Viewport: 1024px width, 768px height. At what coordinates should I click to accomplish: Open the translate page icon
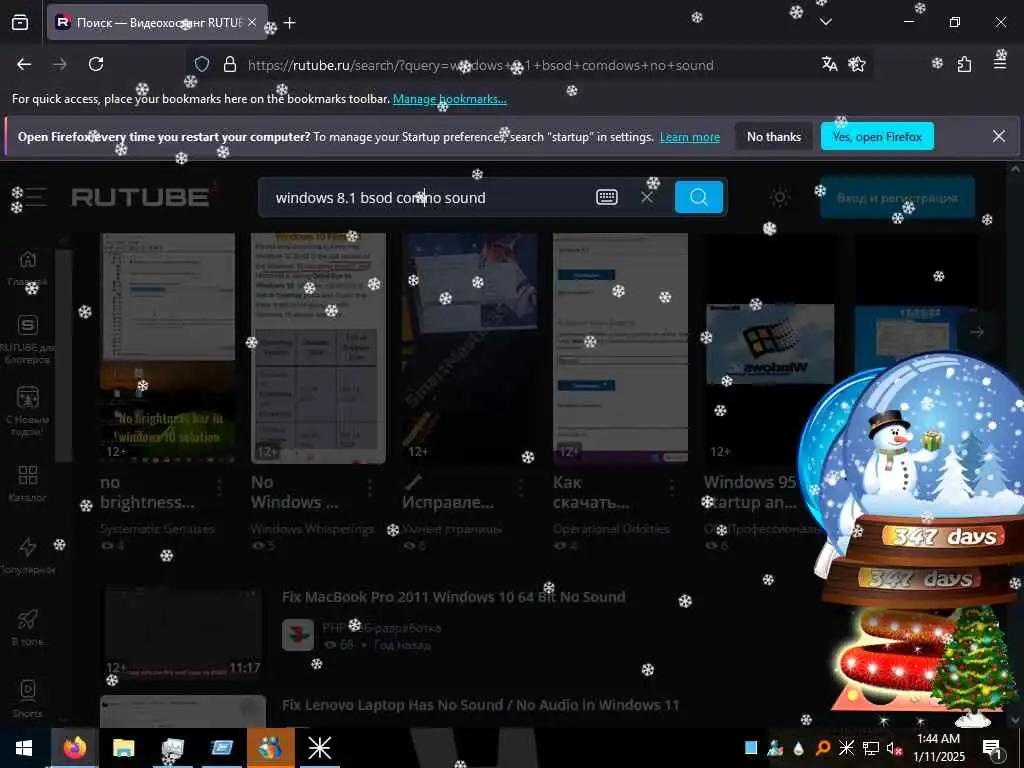click(x=829, y=64)
